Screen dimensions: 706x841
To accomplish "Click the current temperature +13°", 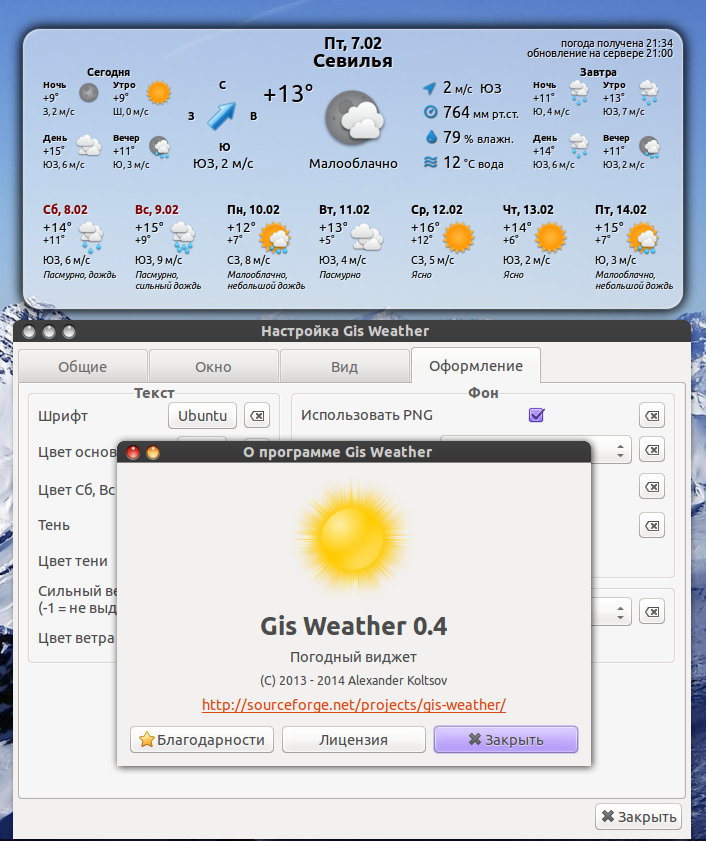I will click(x=288, y=94).
